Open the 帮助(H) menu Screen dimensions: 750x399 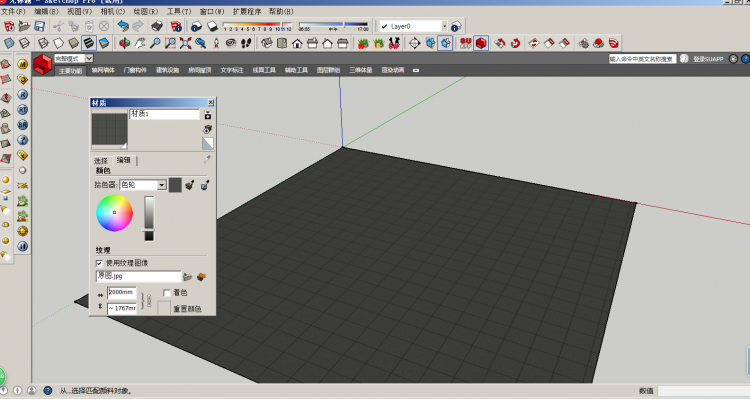pos(281,11)
